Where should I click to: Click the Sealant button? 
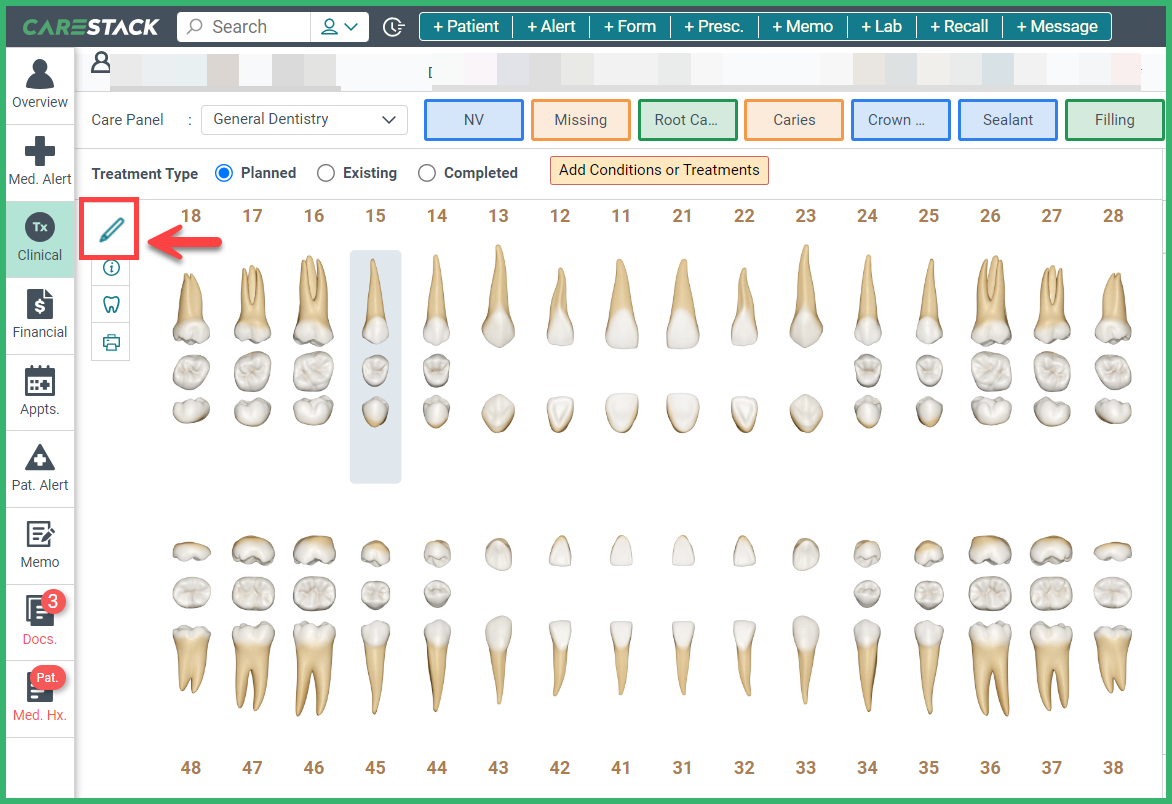pos(1008,120)
